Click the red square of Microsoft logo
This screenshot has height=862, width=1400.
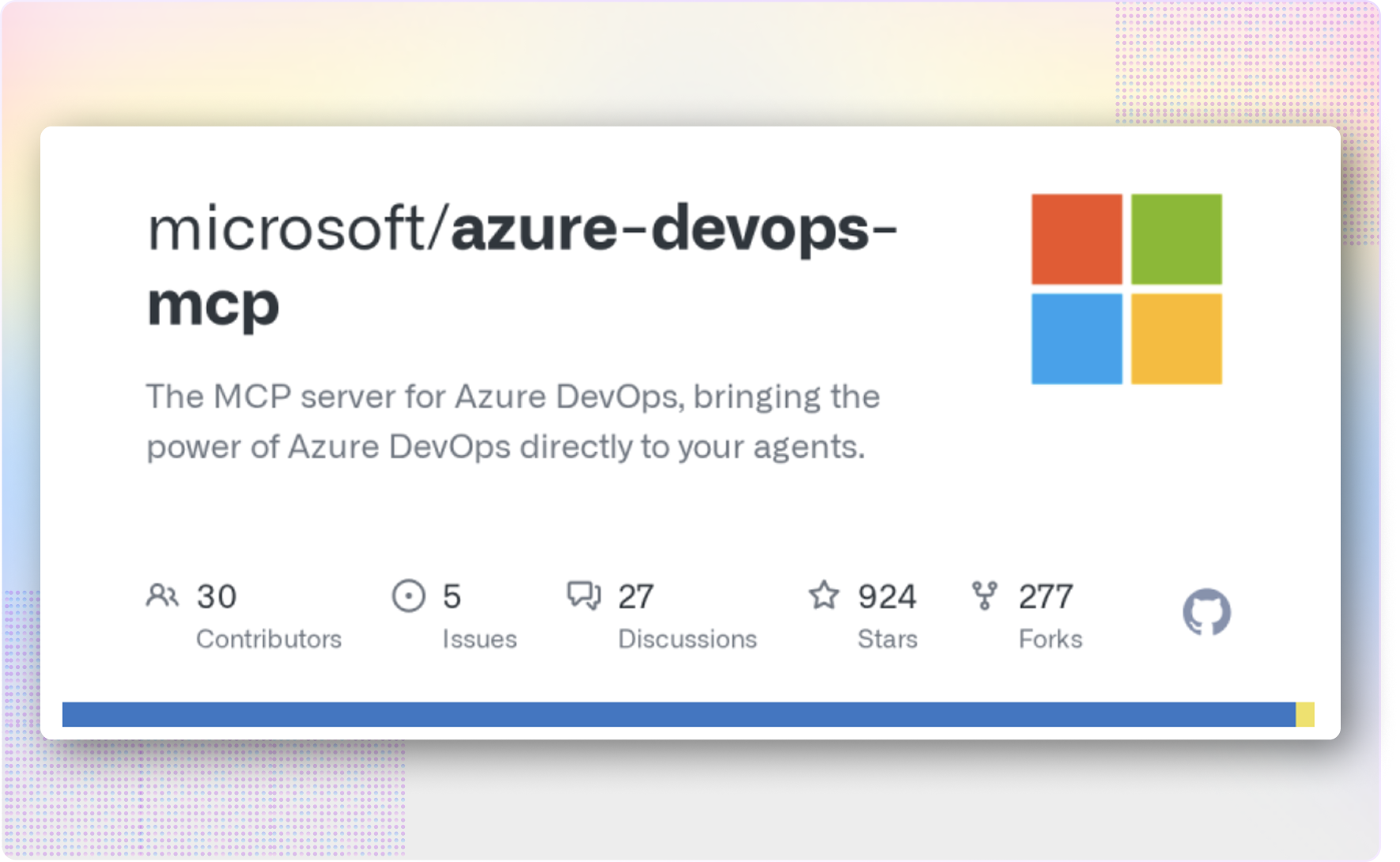point(1076,239)
